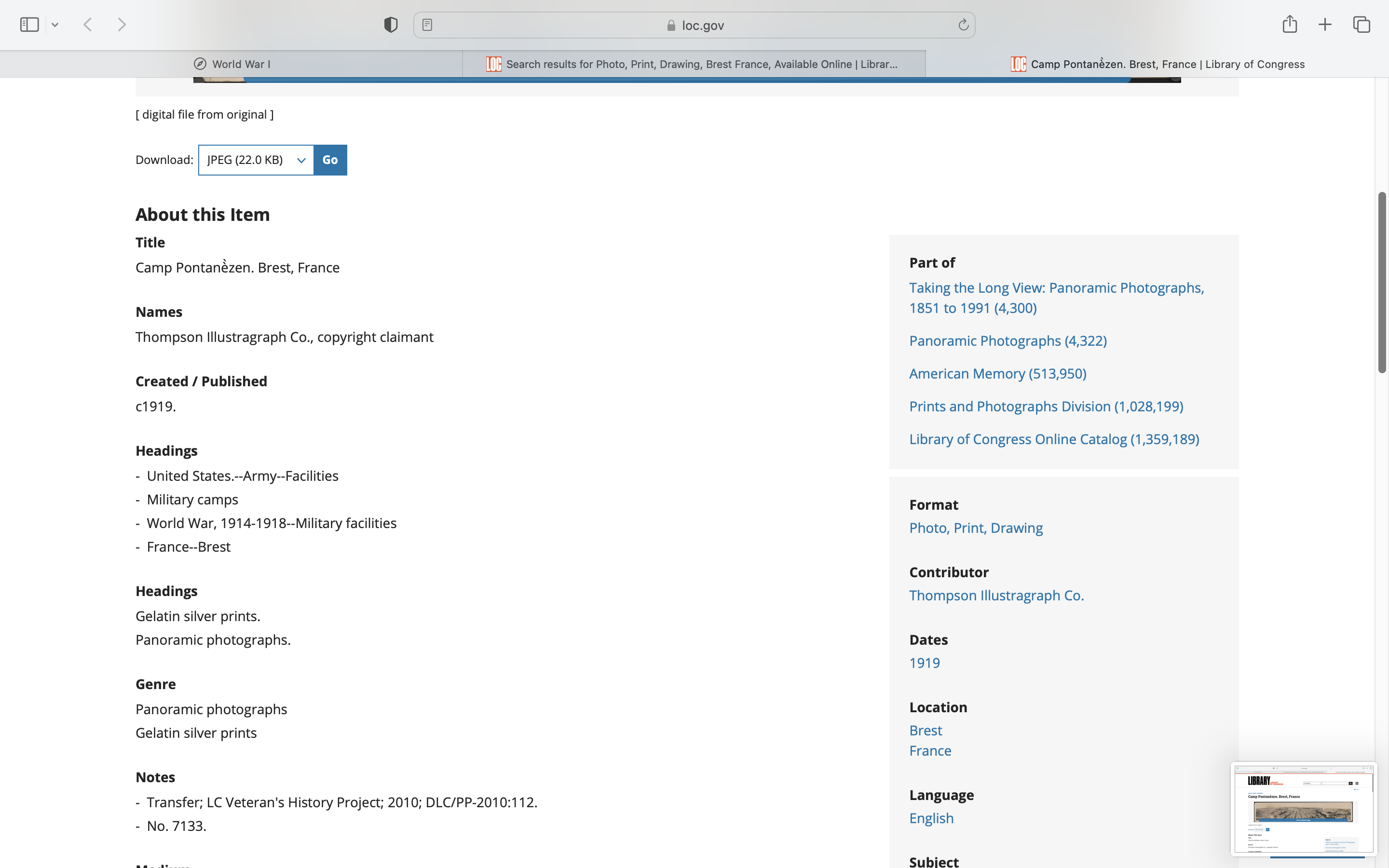Open the Share sheet icon
The height and width of the screenshot is (868, 1389).
click(1290, 24)
